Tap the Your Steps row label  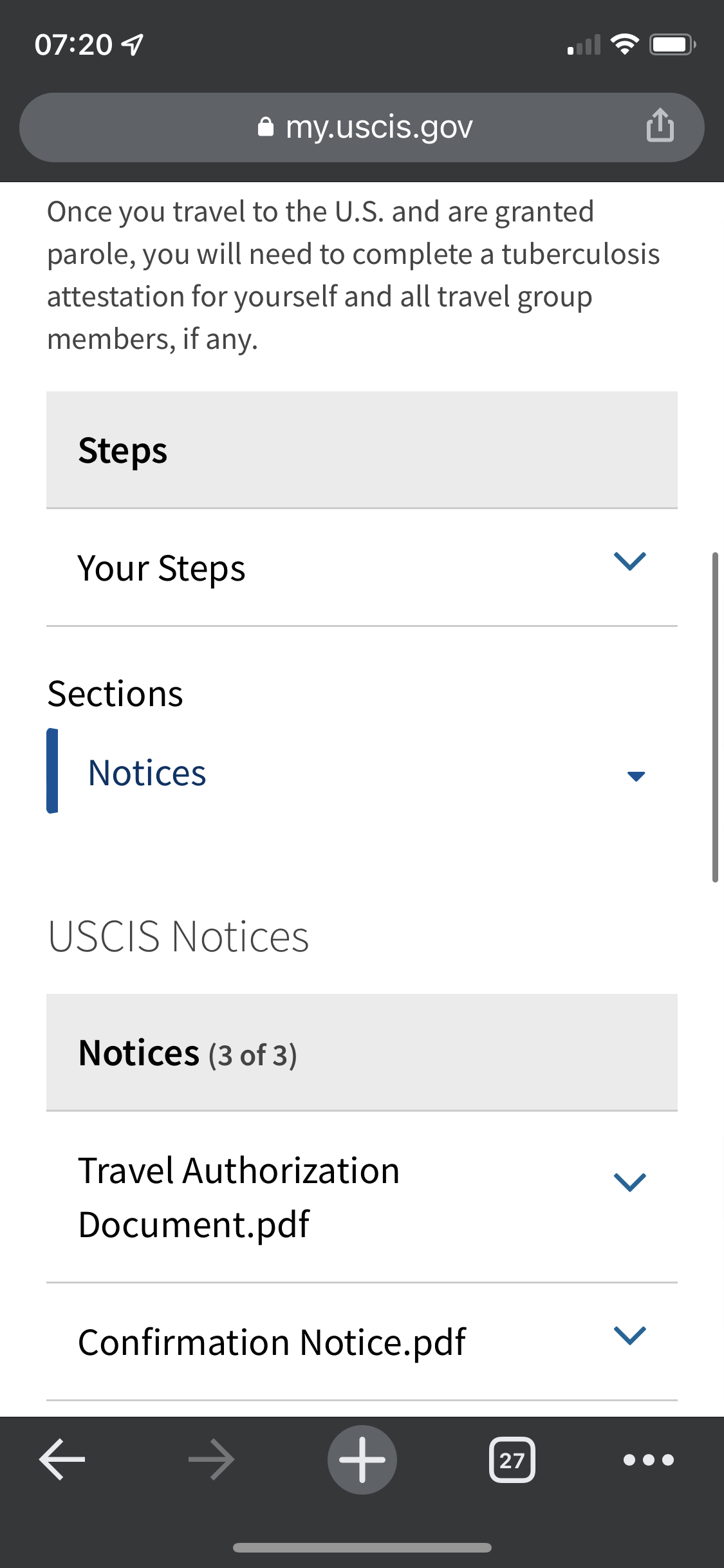coord(162,569)
